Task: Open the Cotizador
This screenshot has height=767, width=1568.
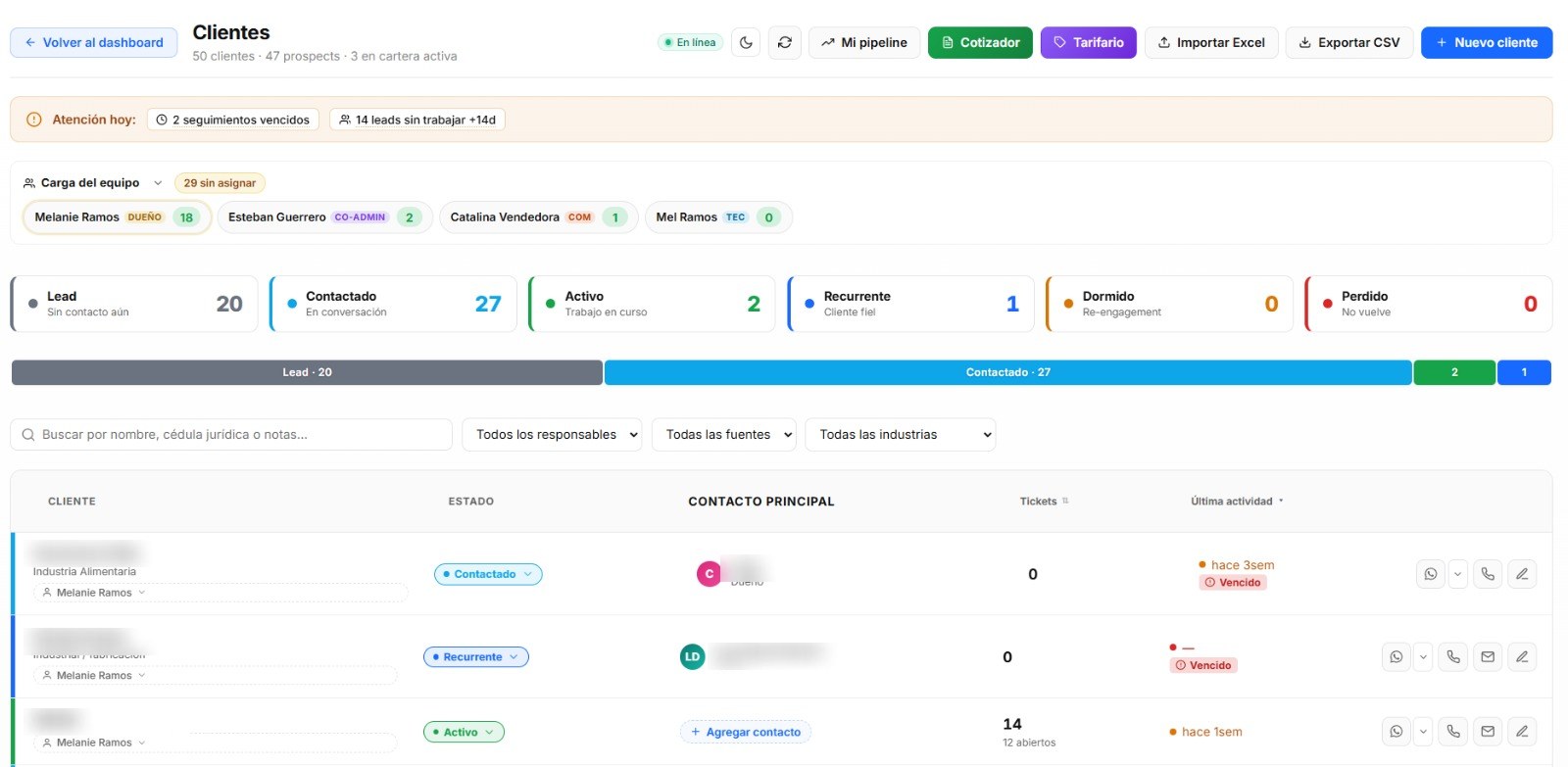Action: coord(980,42)
